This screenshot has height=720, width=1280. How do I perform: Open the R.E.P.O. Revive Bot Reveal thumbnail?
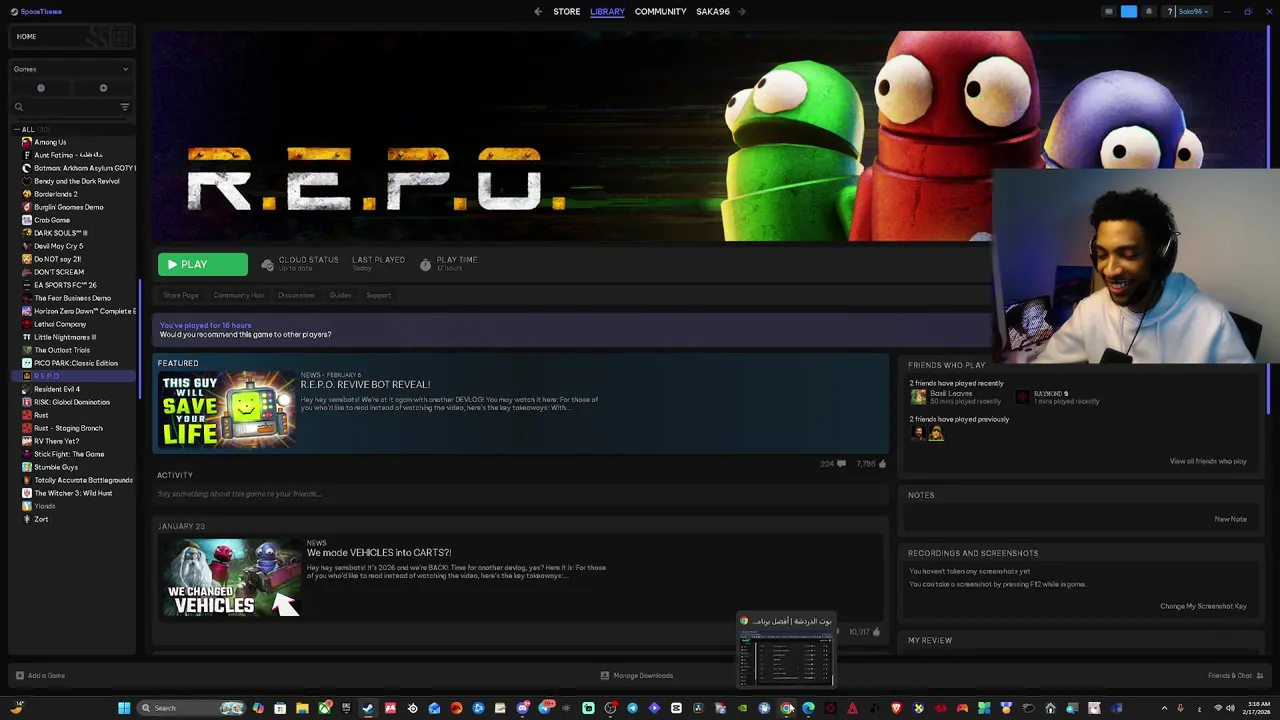click(x=228, y=410)
